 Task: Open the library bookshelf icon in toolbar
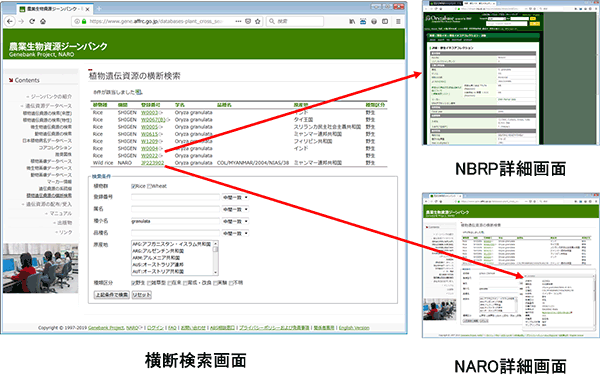click(x=352, y=21)
